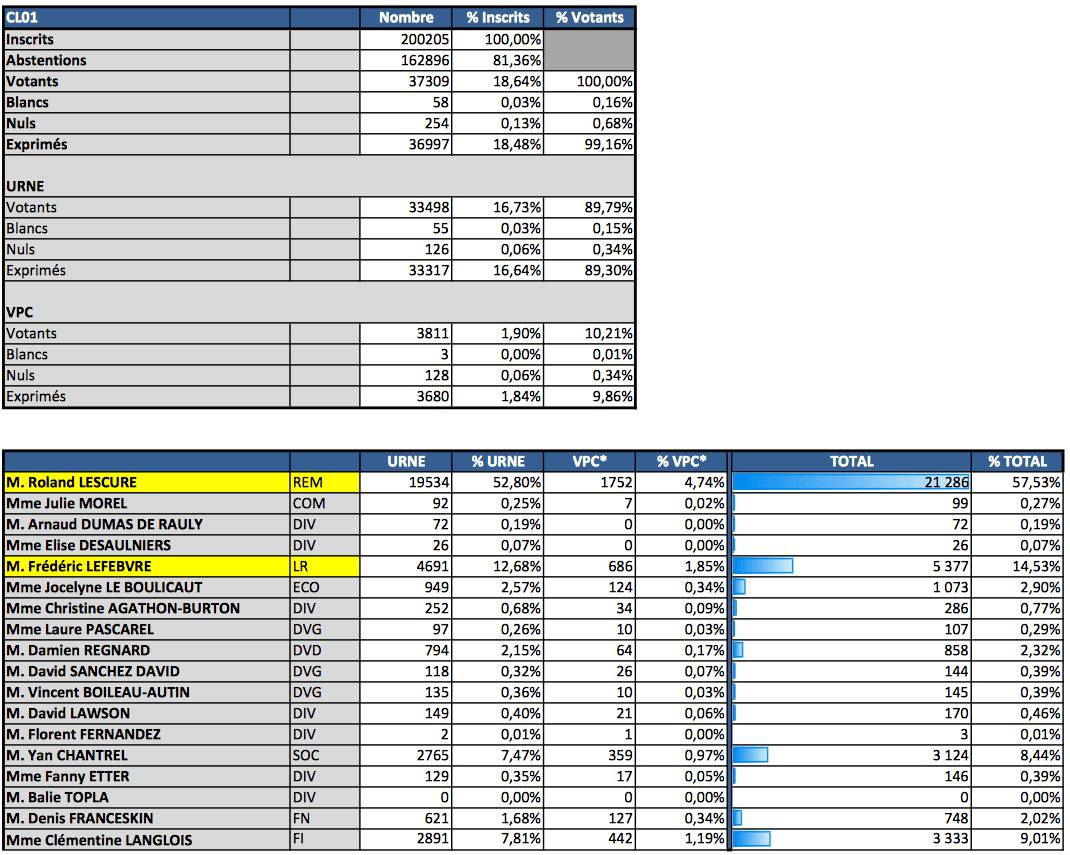Select the % TOTAL column header

[1017, 461]
